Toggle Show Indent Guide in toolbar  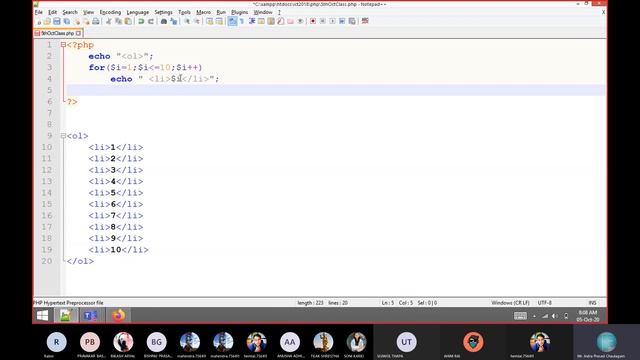pos(252,21)
